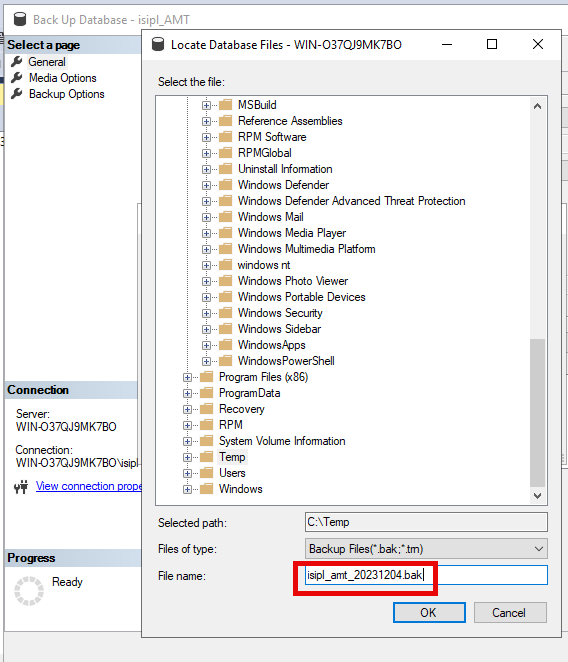Click the tree scrollbar up arrow
The width and height of the screenshot is (568, 662).
pyautogui.click(x=538, y=106)
